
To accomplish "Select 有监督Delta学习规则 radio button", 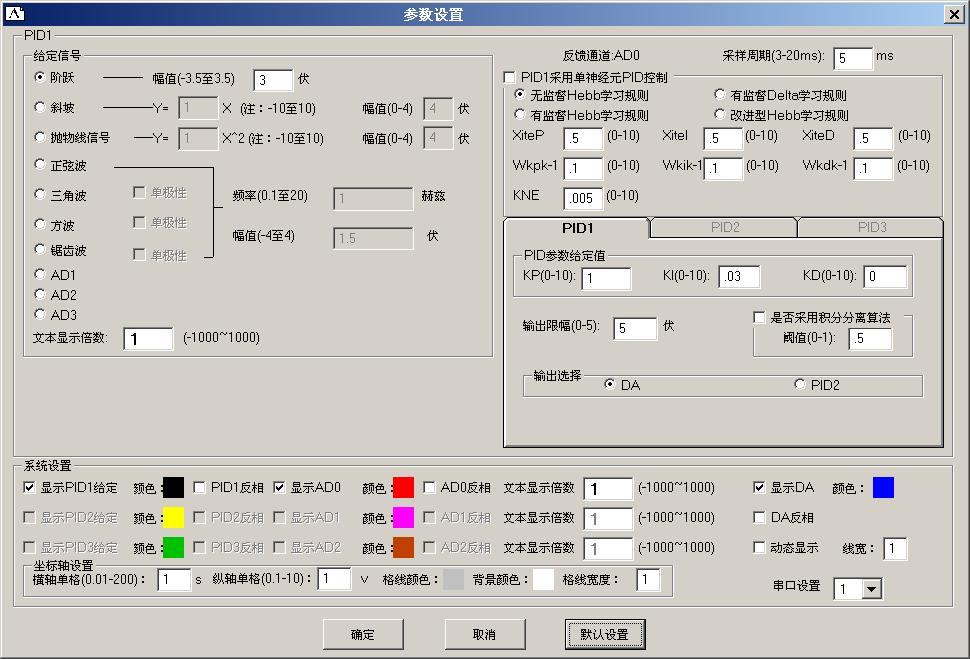I will point(720,95).
